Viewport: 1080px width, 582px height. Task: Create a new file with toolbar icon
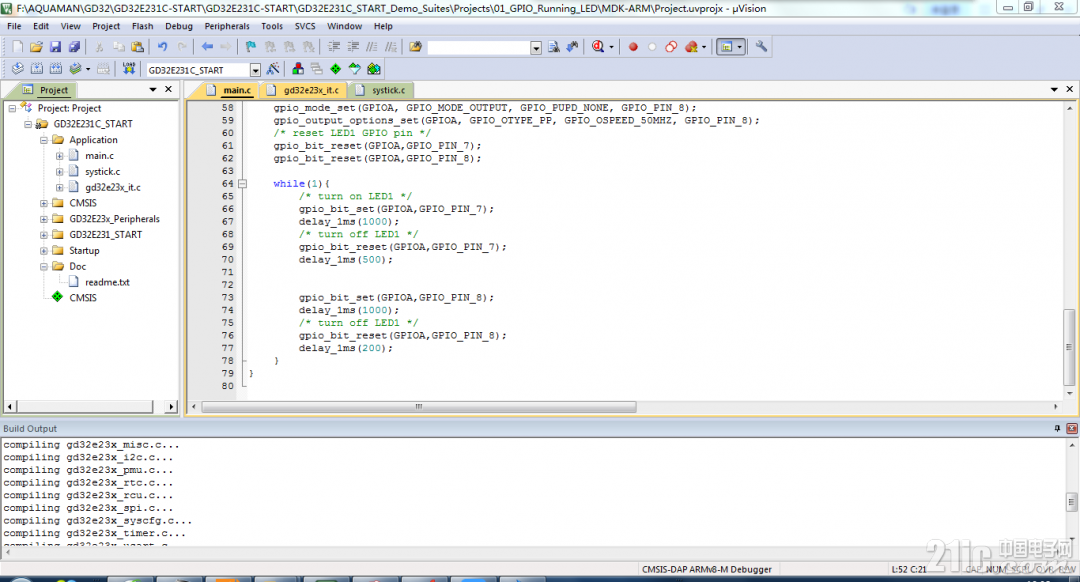pos(17,47)
